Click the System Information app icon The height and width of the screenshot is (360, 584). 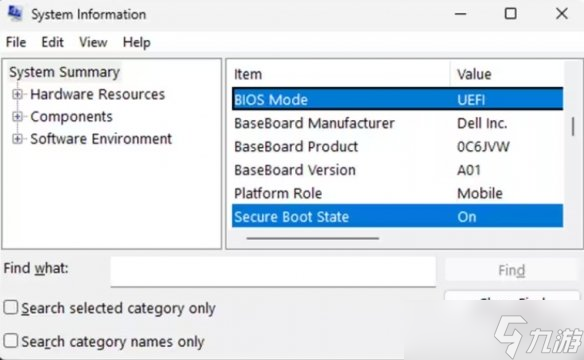tap(15, 14)
